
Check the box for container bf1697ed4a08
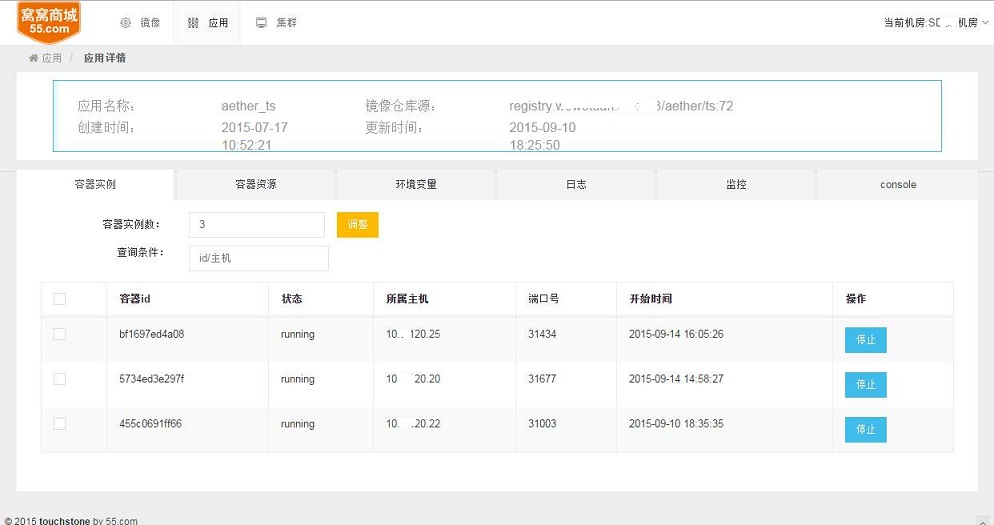(60, 334)
